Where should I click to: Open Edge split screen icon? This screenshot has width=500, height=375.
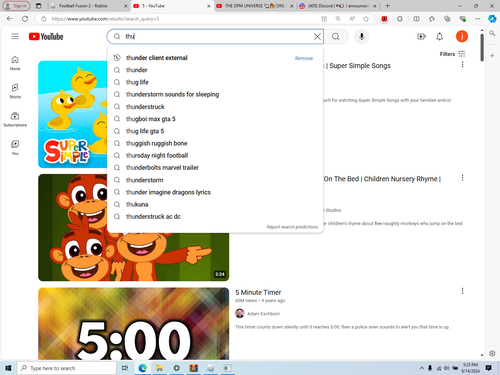click(x=416, y=19)
